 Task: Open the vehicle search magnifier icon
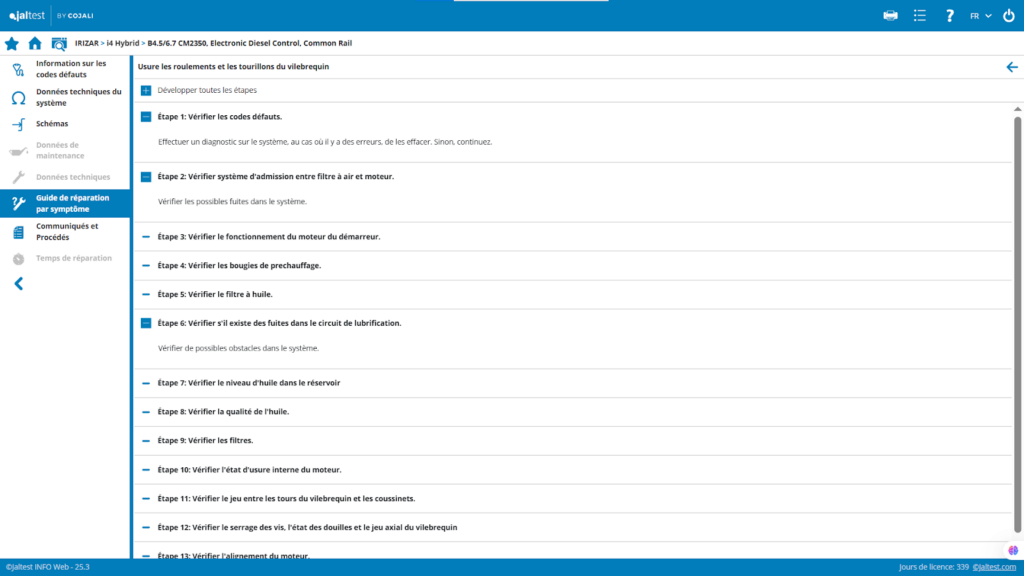(x=59, y=43)
